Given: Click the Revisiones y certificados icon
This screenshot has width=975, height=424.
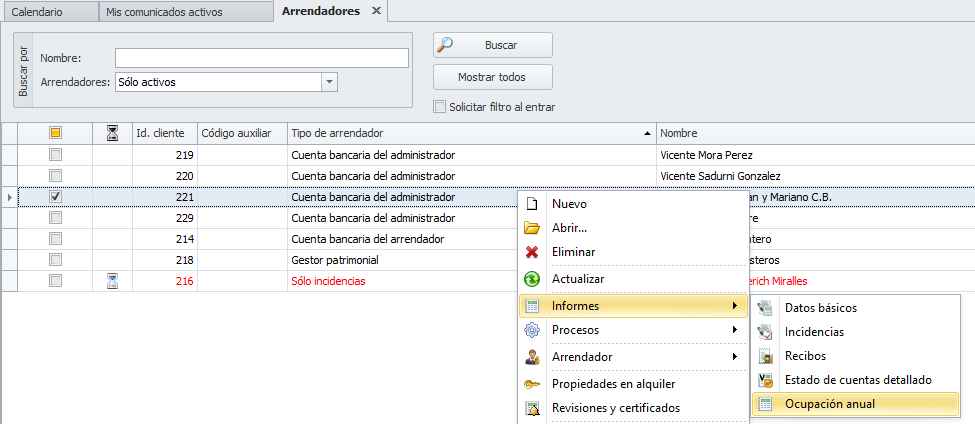Looking at the screenshot, I should (x=532, y=408).
